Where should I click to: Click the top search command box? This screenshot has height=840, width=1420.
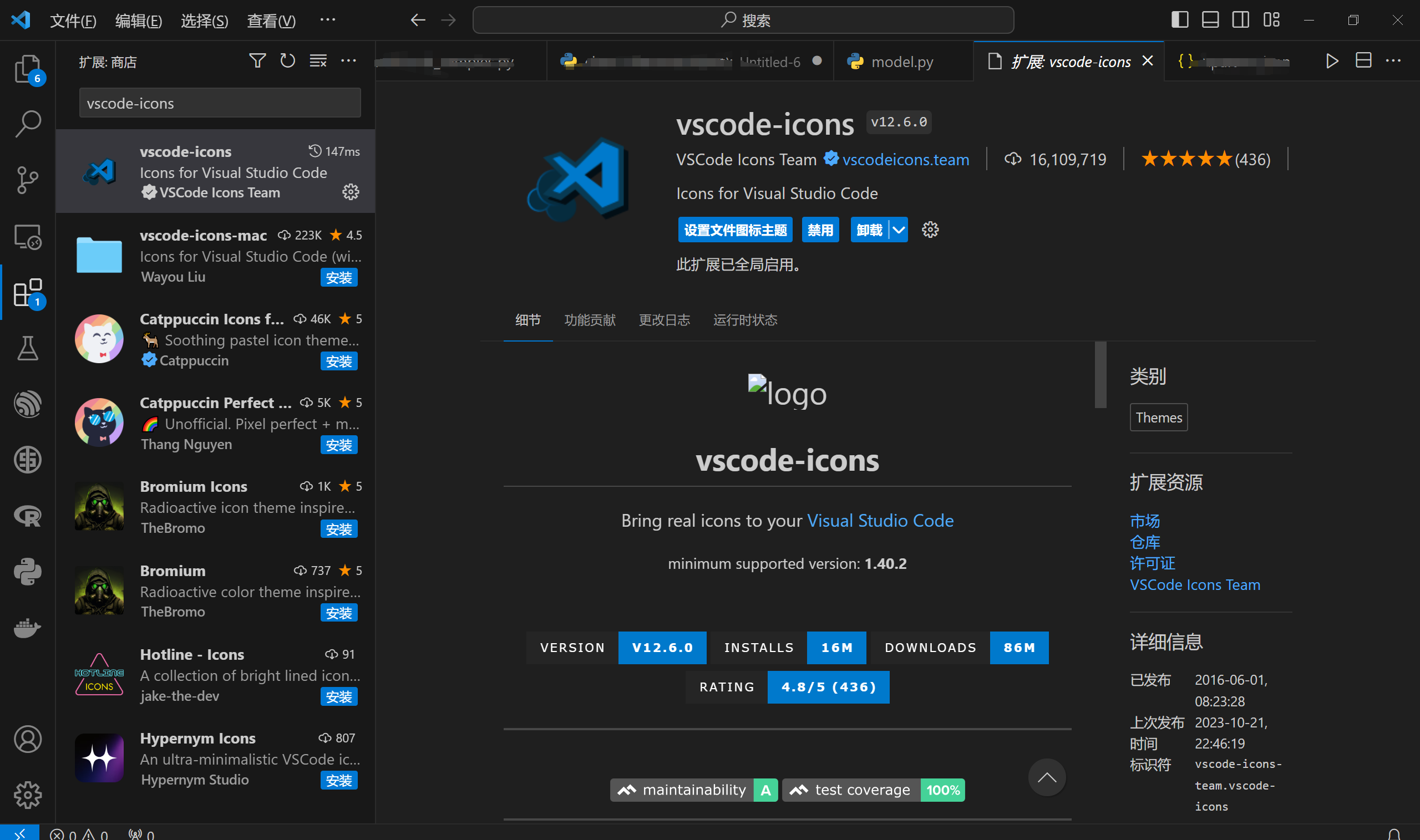click(x=743, y=21)
